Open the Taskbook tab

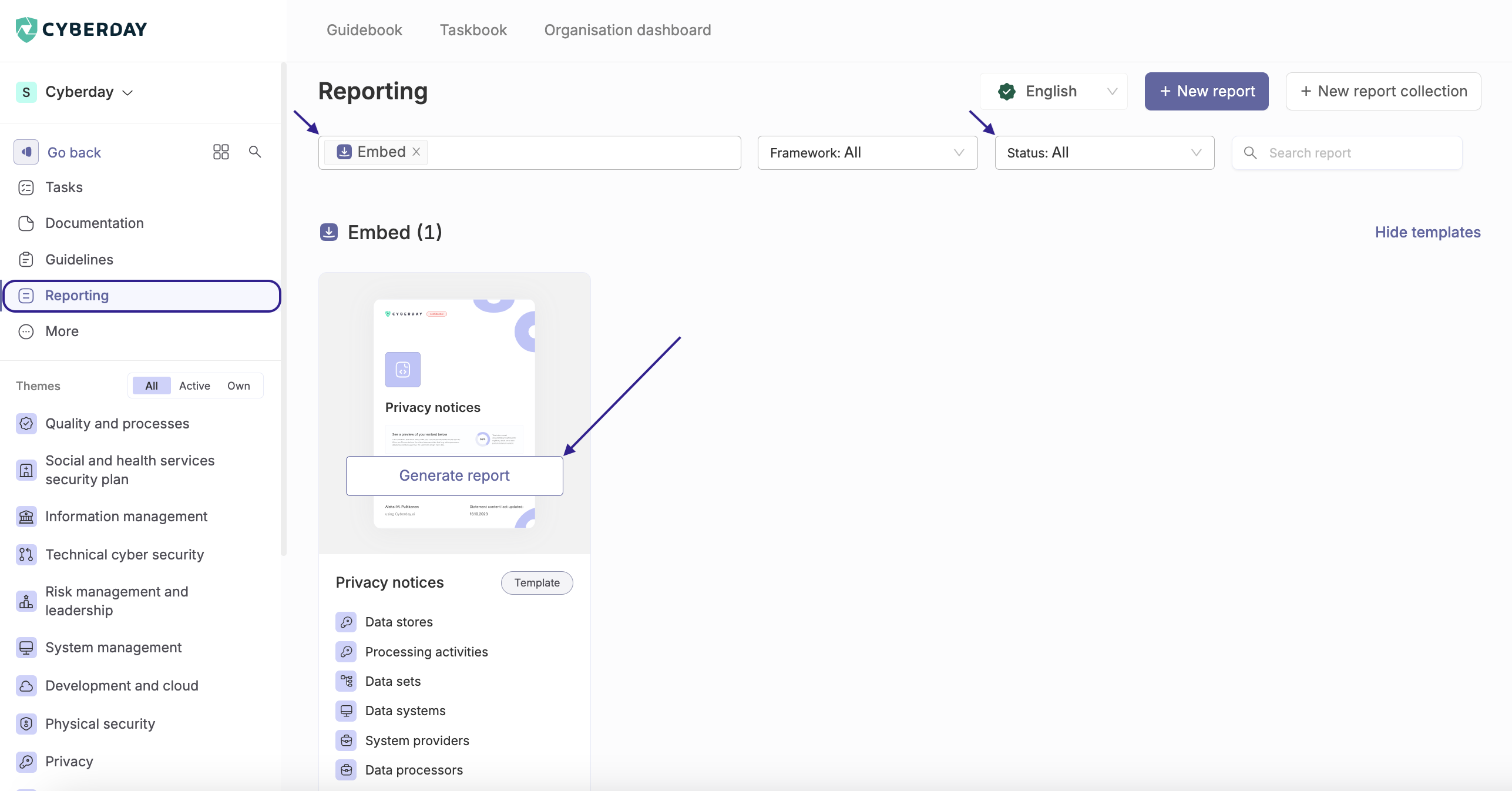473,30
